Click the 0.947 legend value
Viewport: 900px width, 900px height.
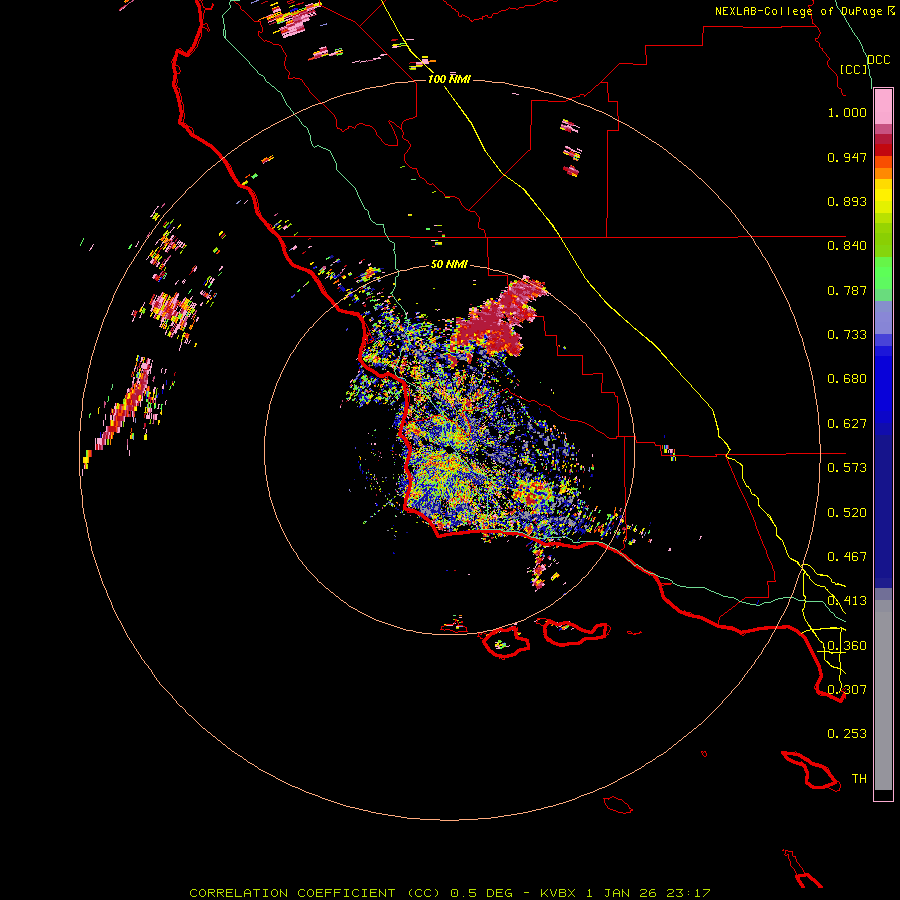pyautogui.click(x=847, y=157)
